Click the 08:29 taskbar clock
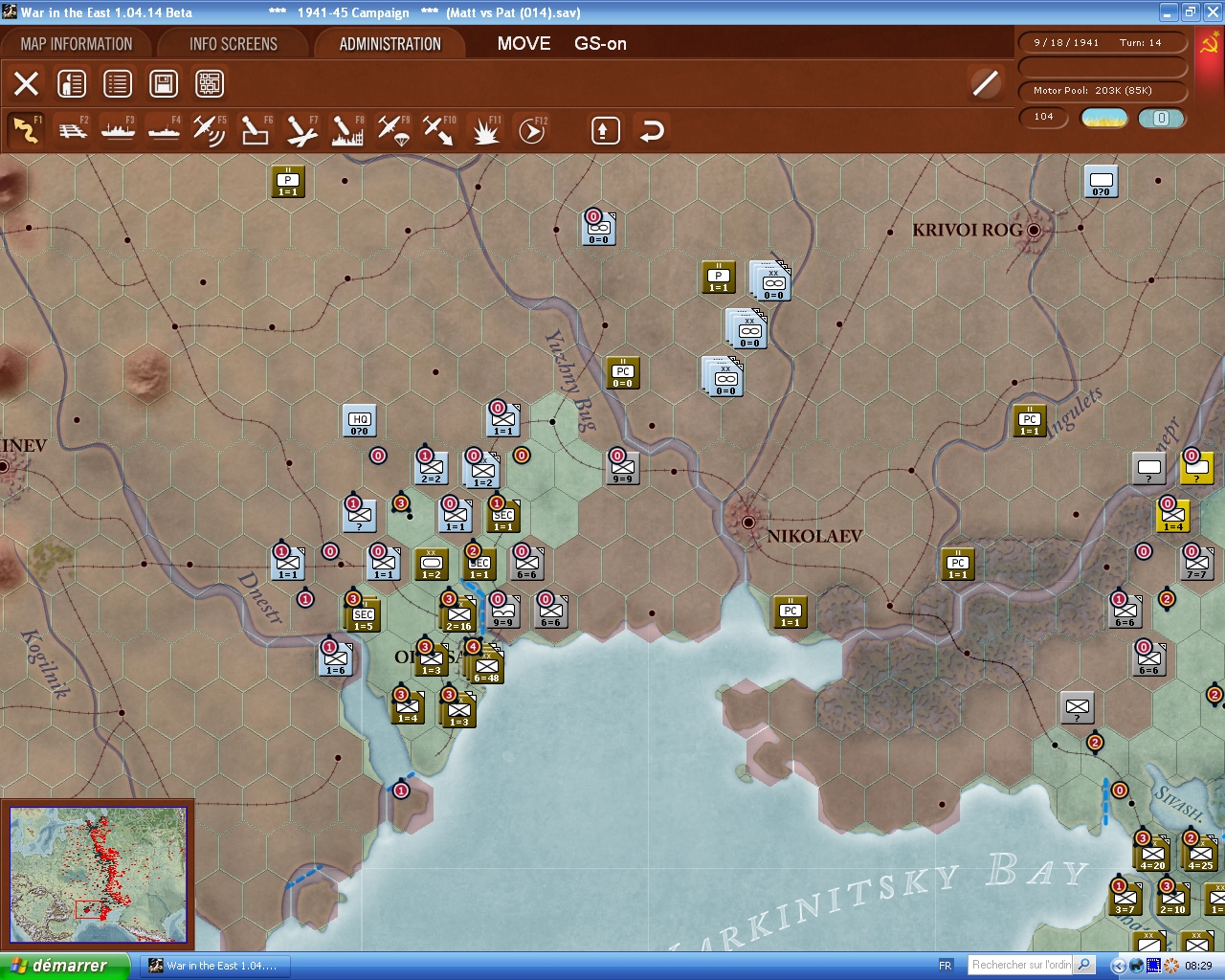This screenshot has width=1225, height=980. tap(1198, 966)
